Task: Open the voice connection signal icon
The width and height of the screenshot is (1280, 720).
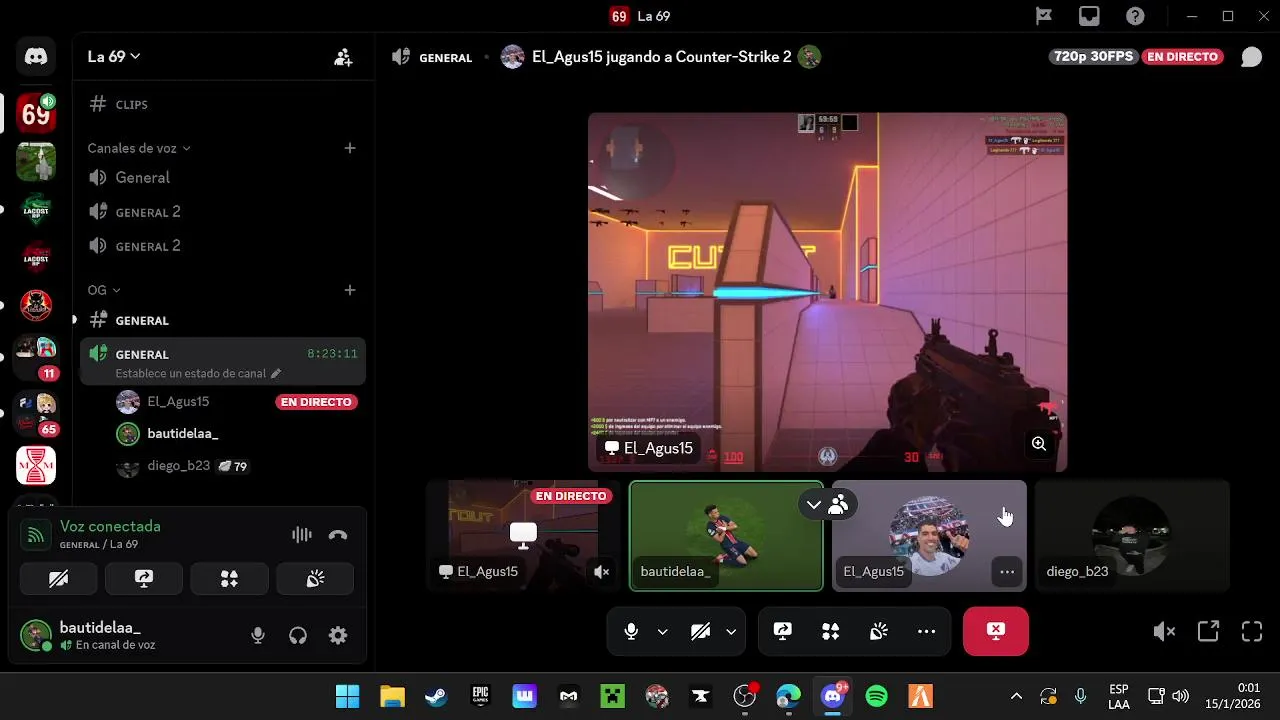Action: click(36, 535)
